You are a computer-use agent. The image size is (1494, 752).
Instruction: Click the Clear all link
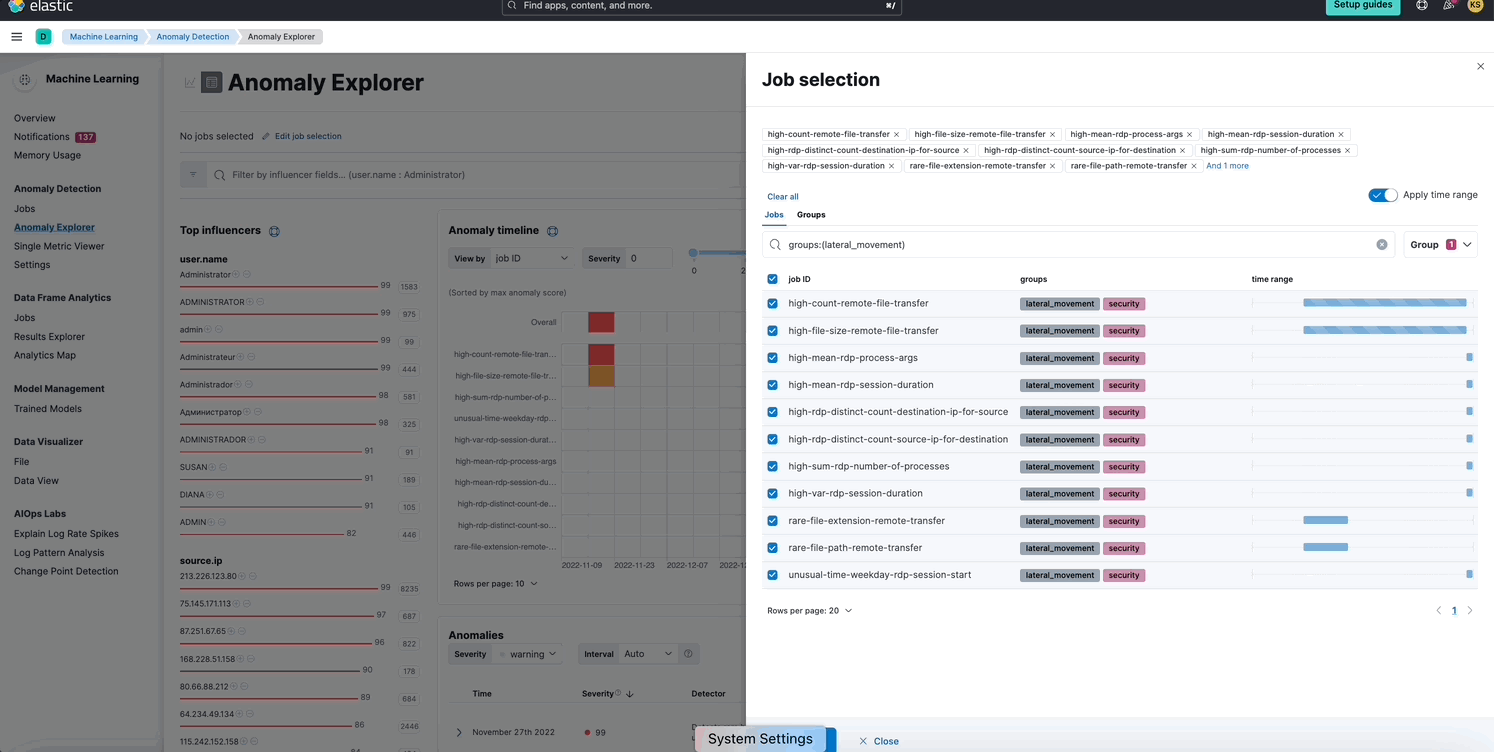[x=782, y=197]
